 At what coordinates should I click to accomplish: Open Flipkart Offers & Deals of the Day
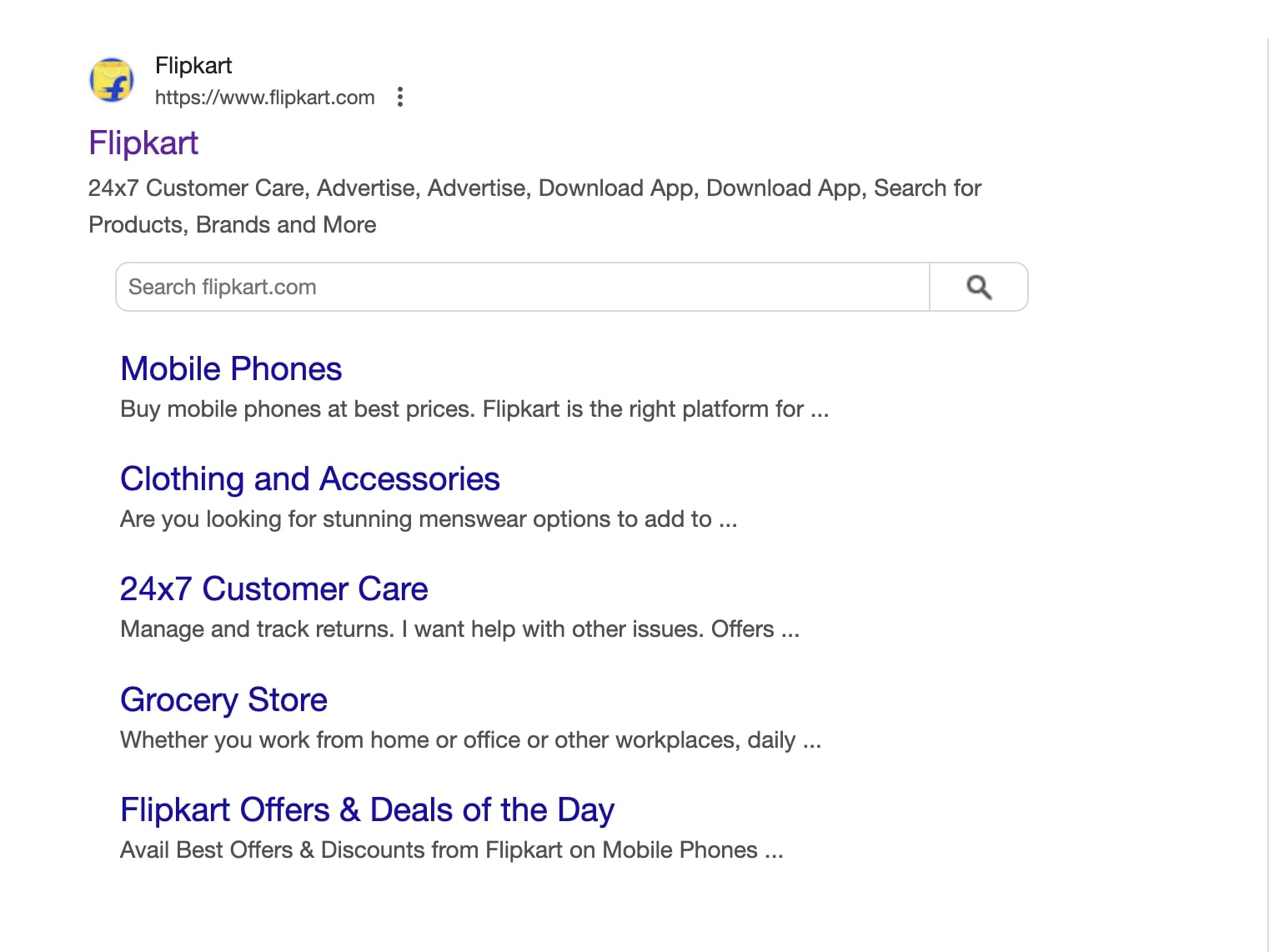[x=367, y=810]
